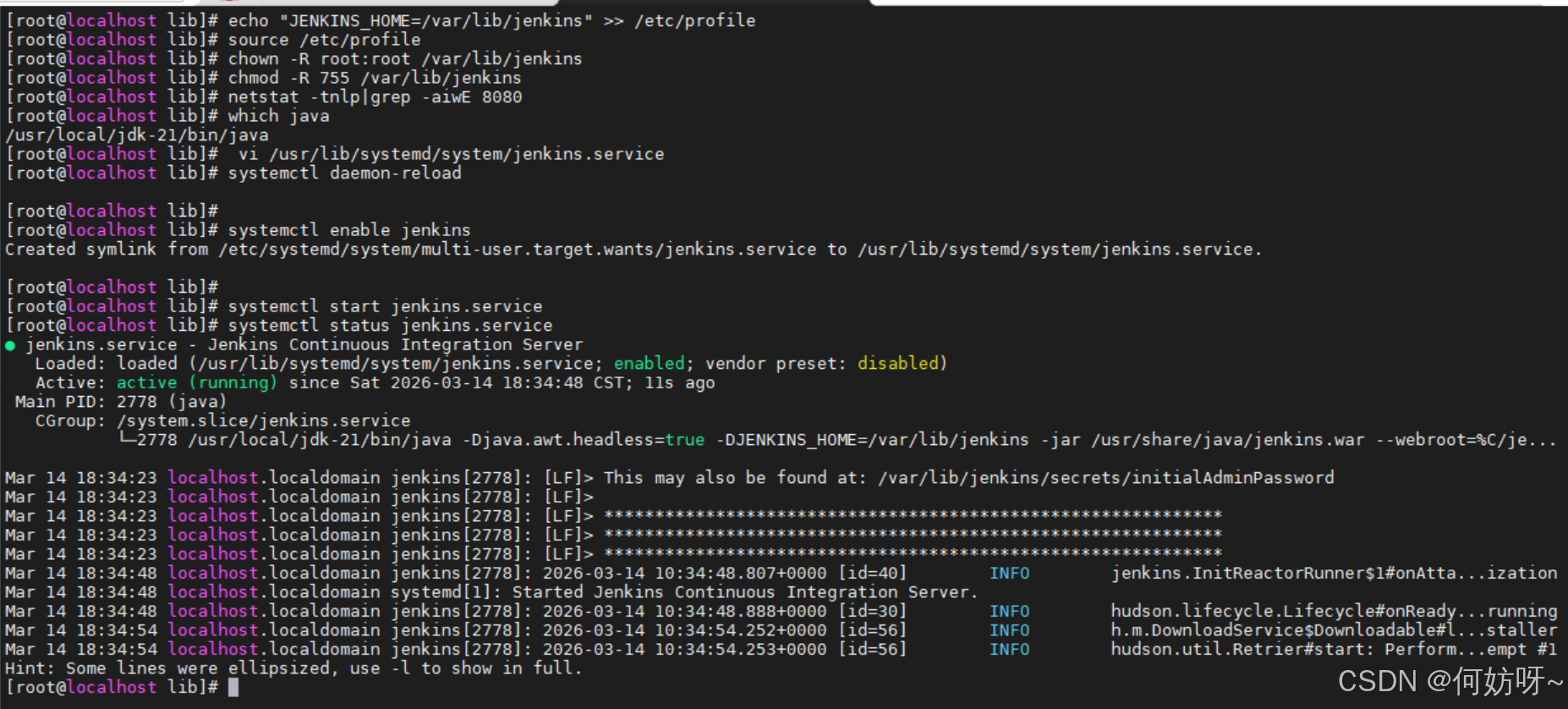Click the 'active (running)' status text
1568x709 pixels.
197,383
